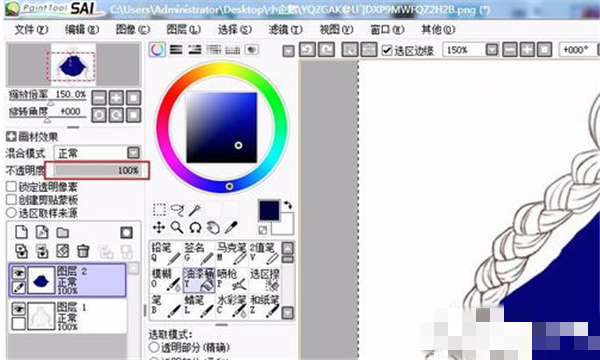Viewport: 600px width, 360px height.
Task: Hide 图层 1 using its eye icon
Action: 19,309
